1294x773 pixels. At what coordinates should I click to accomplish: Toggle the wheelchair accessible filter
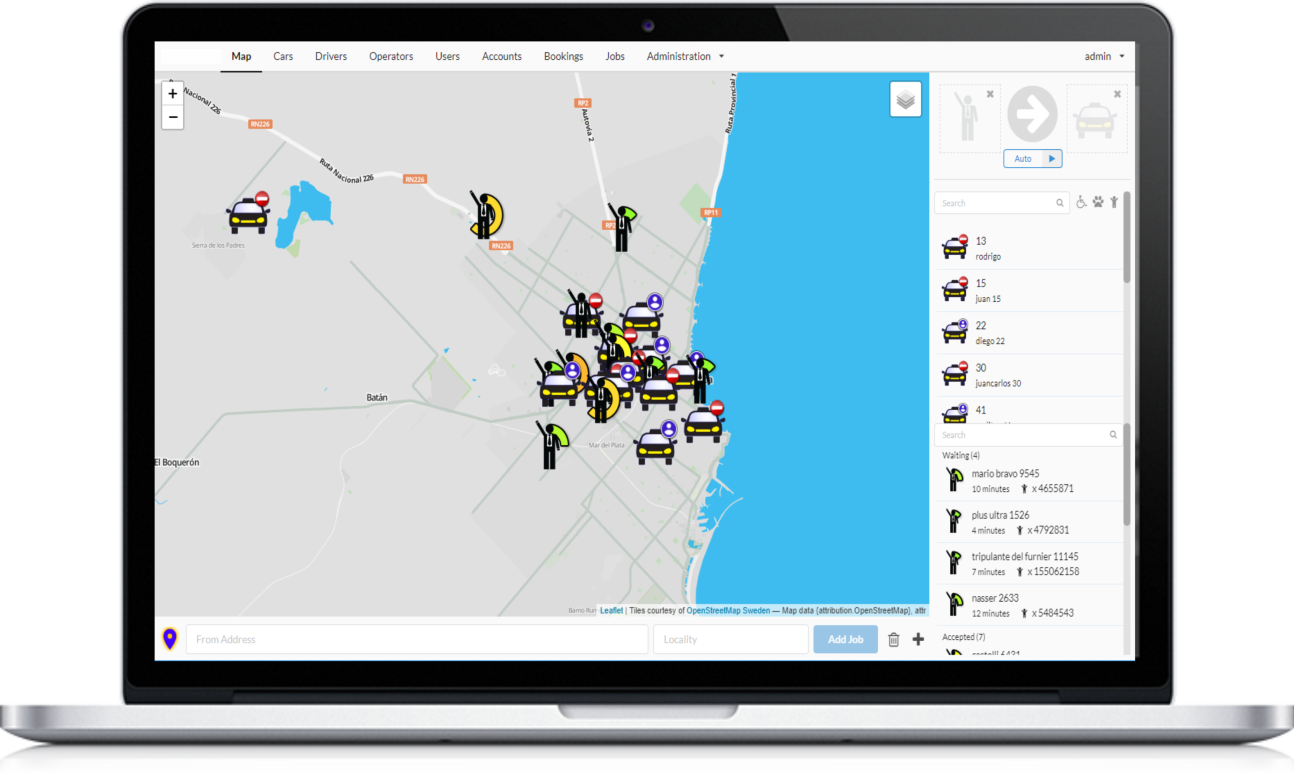coord(1081,203)
